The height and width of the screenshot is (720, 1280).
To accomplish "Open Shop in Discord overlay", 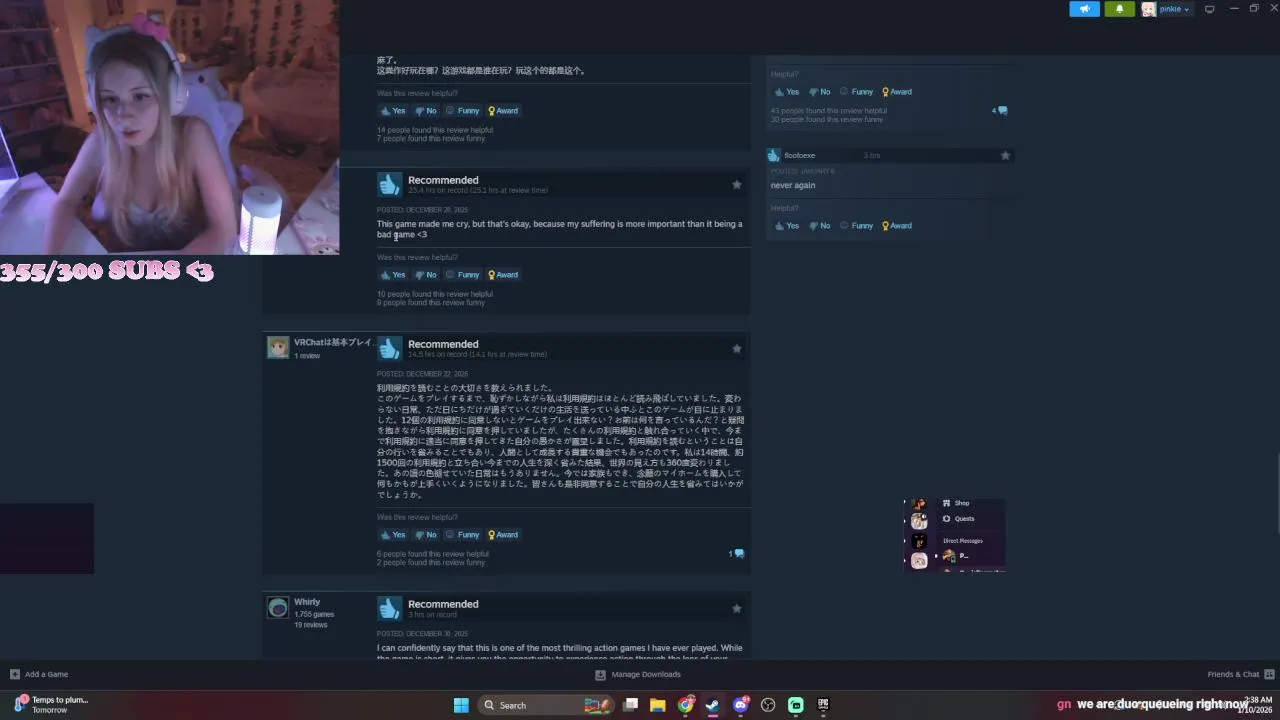I will click(x=955, y=503).
